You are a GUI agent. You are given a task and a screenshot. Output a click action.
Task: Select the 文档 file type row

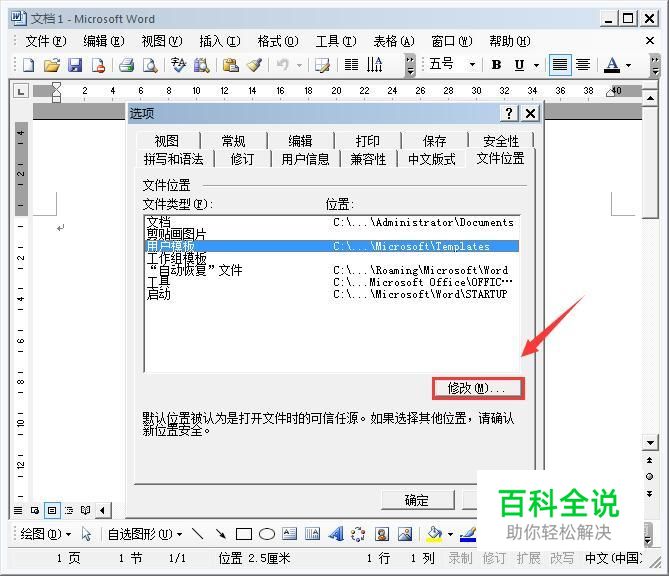(332, 222)
